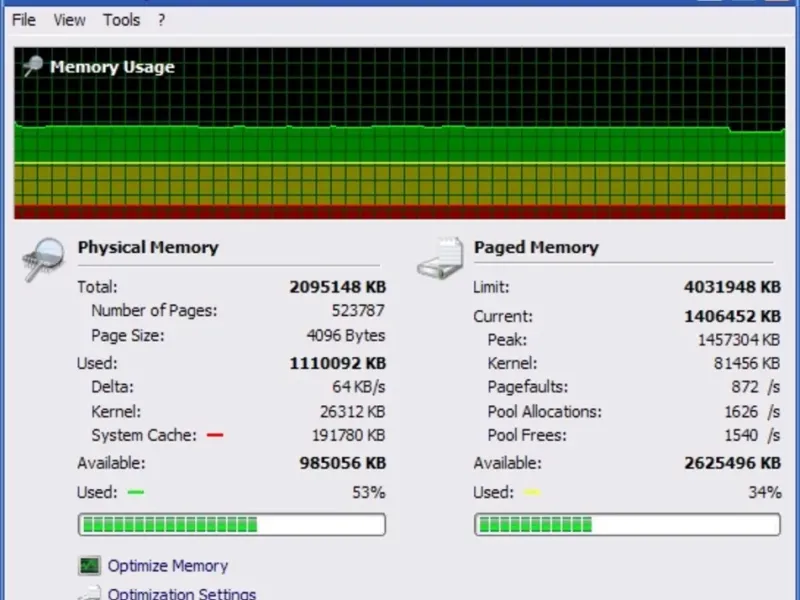Click the Physical Memory heading
Viewport: 800px width, 600px height.
(x=148, y=247)
